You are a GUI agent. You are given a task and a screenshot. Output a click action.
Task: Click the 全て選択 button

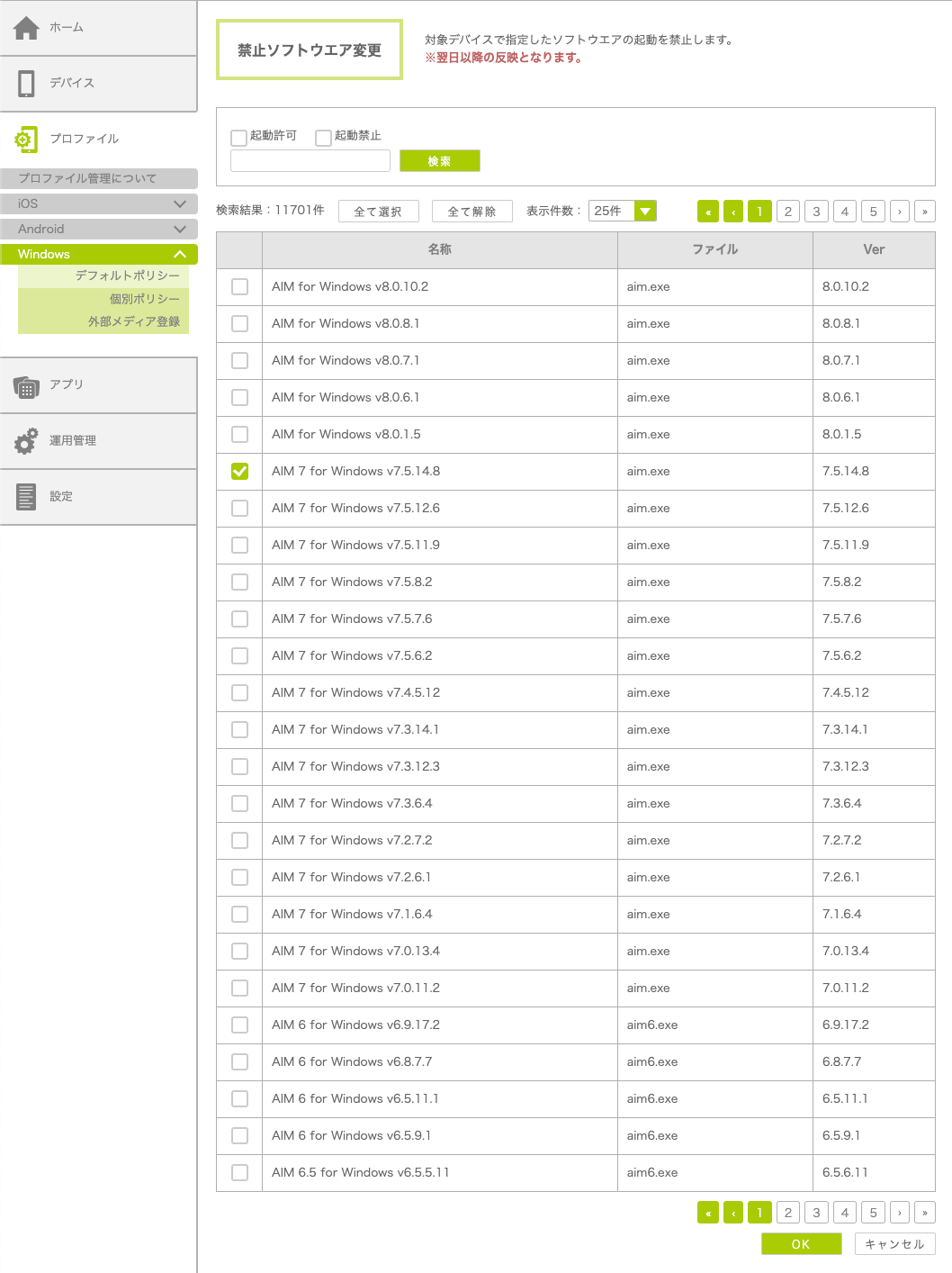[x=379, y=212]
